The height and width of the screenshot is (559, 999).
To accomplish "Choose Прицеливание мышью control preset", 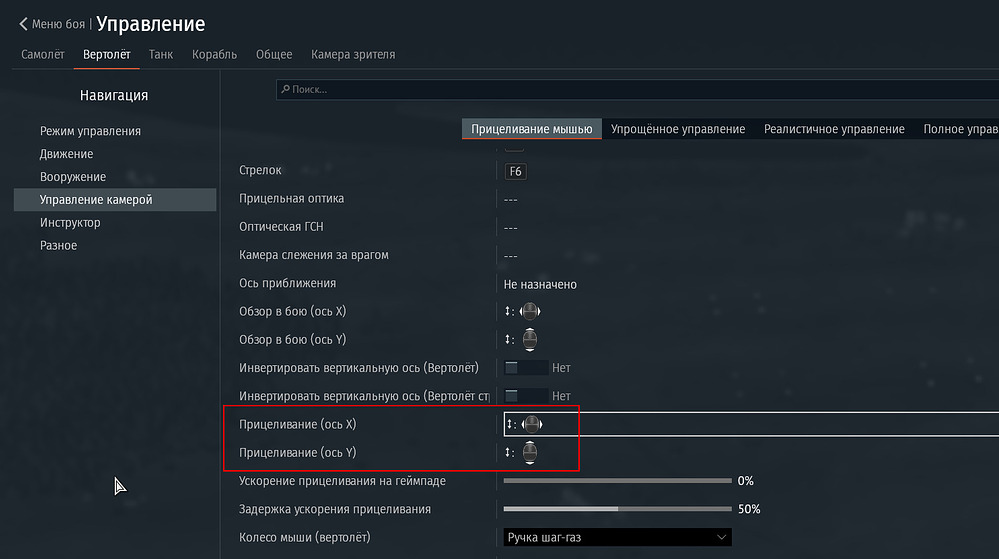I will tap(531, 129).
